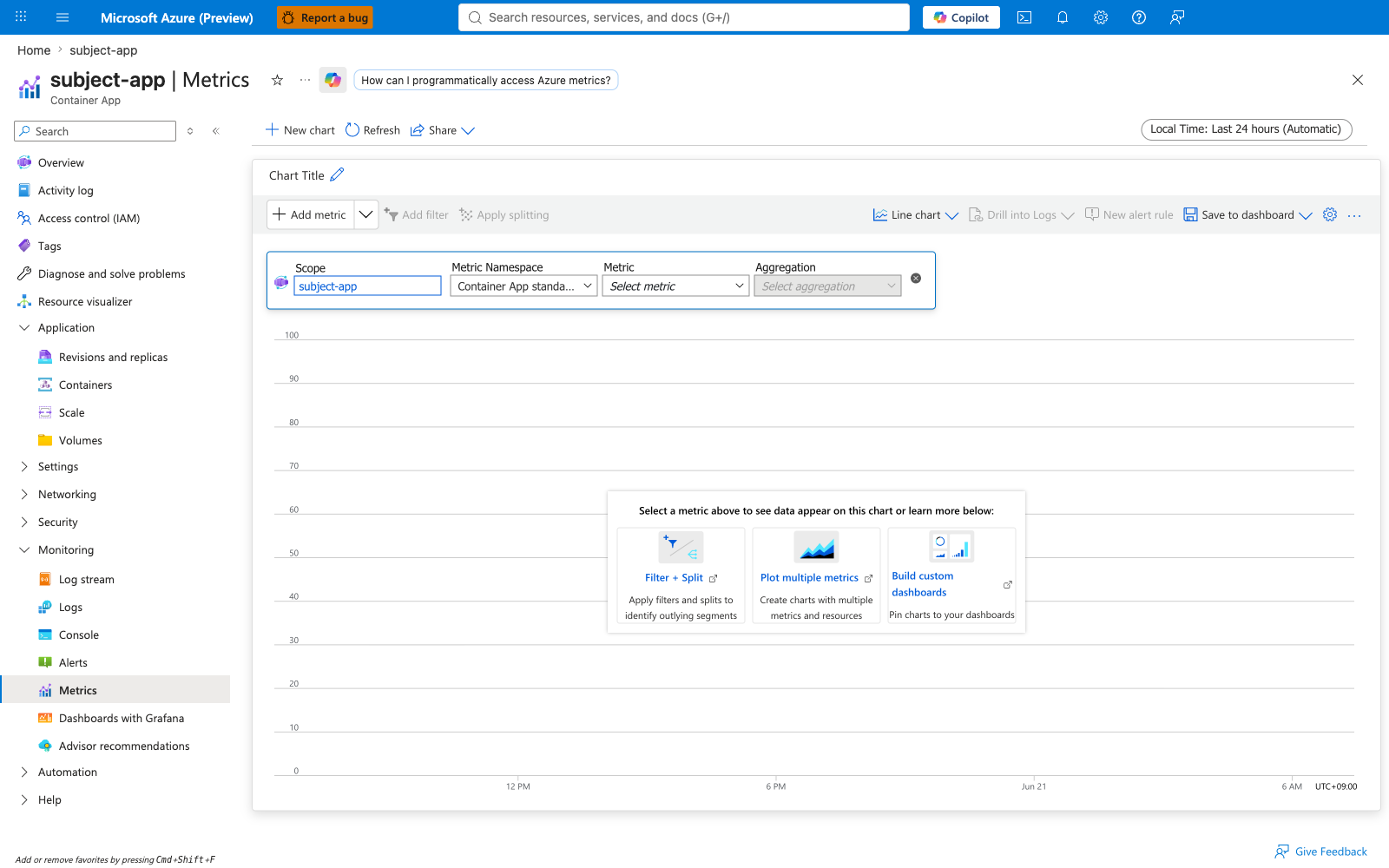Open Activity log in sidebar
The width and height of the screenshot is (1389, 868).
click(x=65, y=191)
